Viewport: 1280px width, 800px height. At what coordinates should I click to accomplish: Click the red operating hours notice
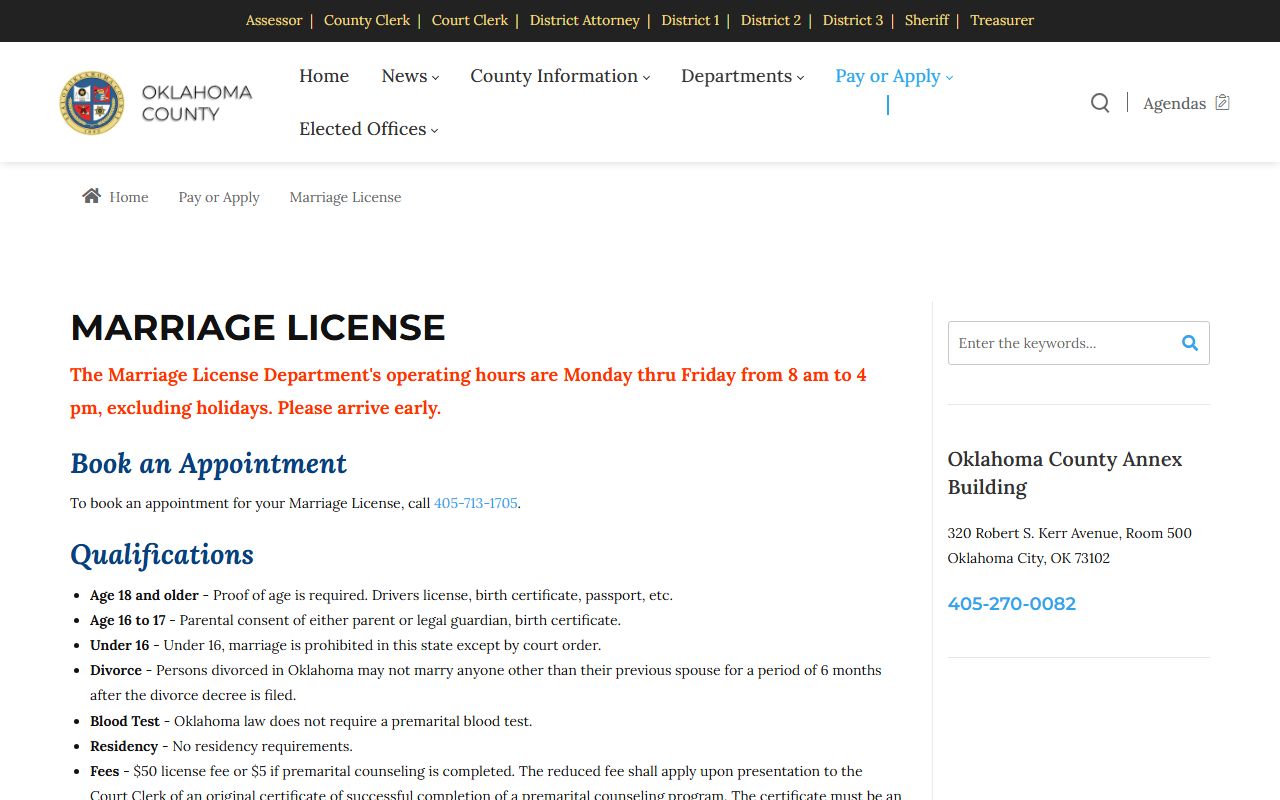coord(468,391)
